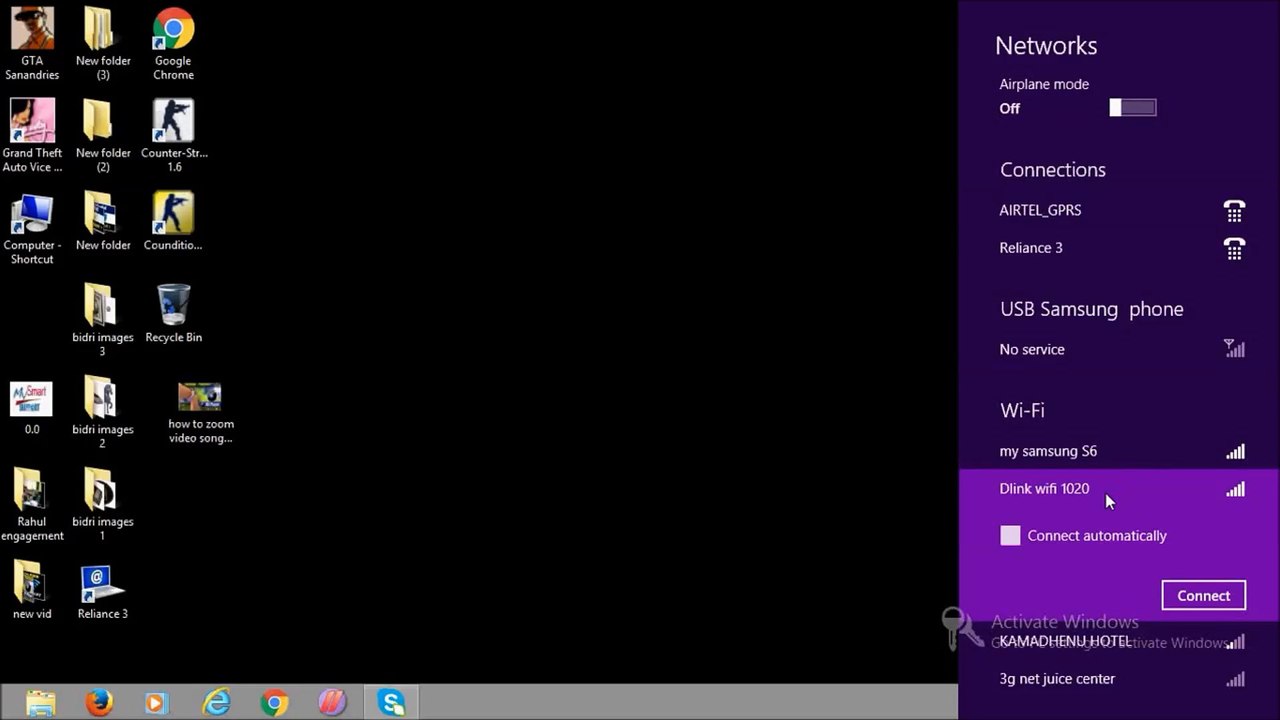This screenshot has height=720, width=1280.
Task: Choose the my samsung S6 Wi-Fi network
Action: click(x=1119, y=451)
